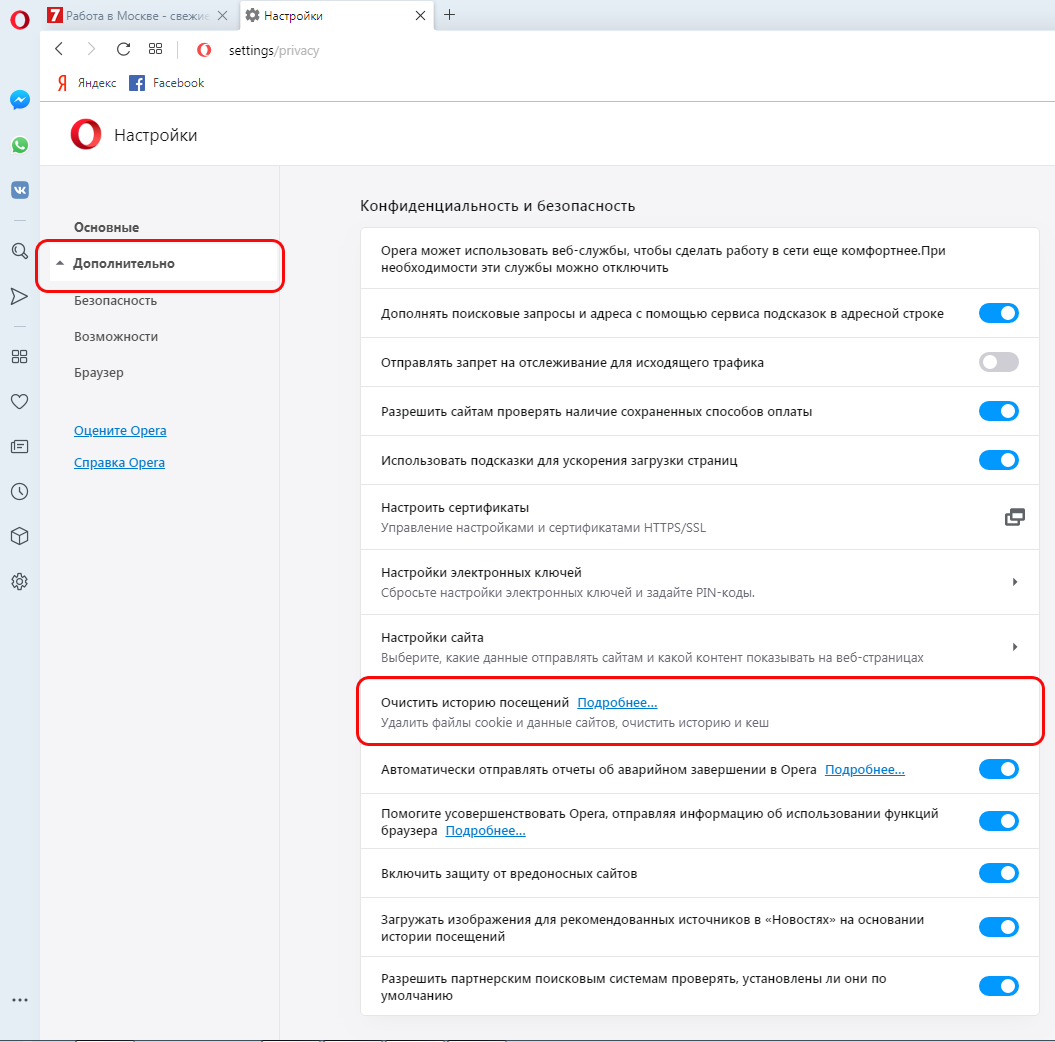1055x1042 pixels.
Task: Reload the current page
Action: pyautogui.click(x=123, y=49)
